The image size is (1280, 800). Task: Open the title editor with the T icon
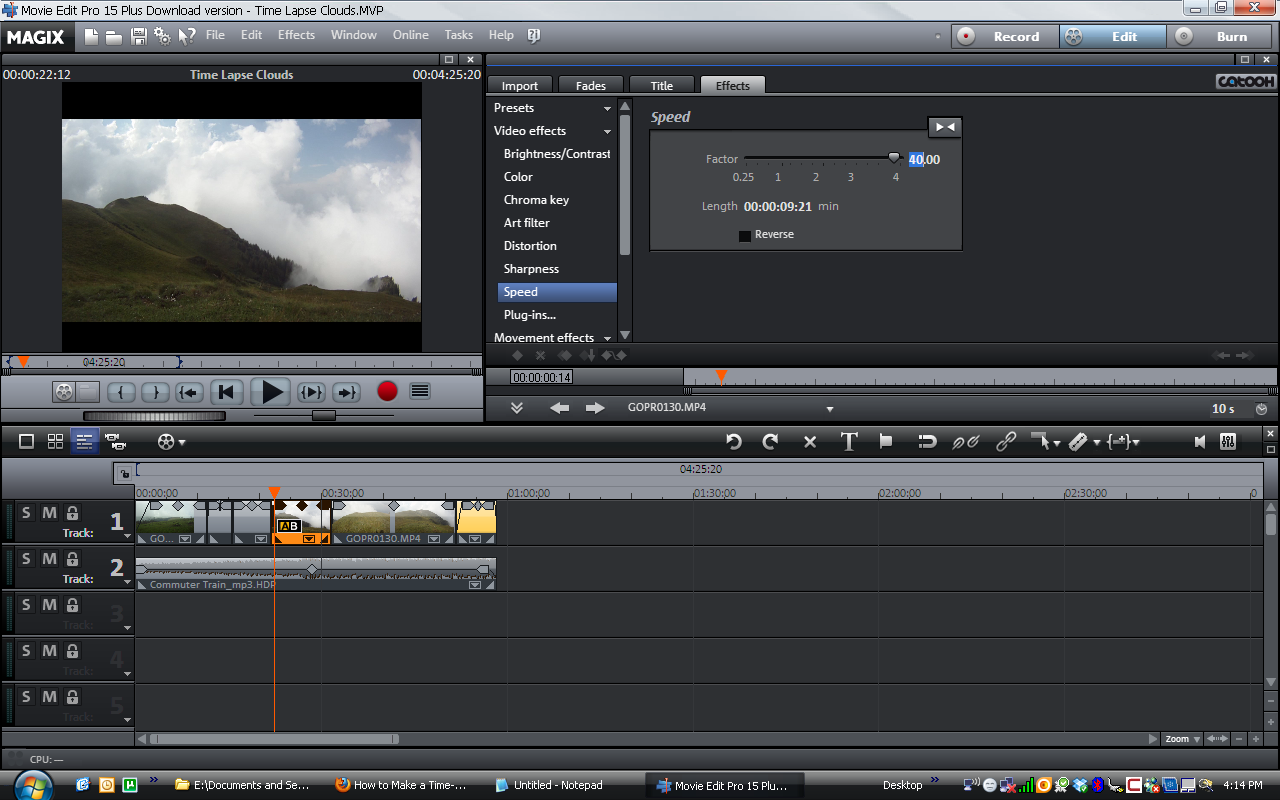(848, 441)
